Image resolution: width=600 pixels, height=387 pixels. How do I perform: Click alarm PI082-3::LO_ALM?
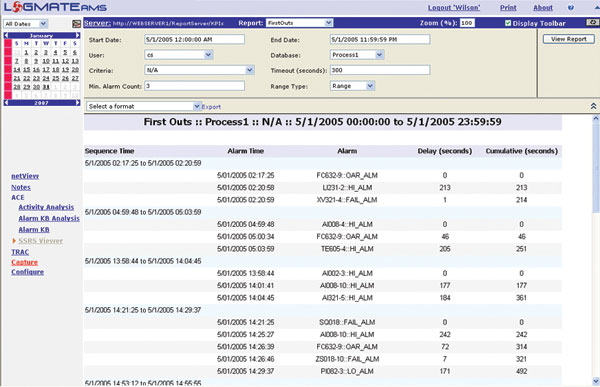pyautogui.click(x=347, y=371)
